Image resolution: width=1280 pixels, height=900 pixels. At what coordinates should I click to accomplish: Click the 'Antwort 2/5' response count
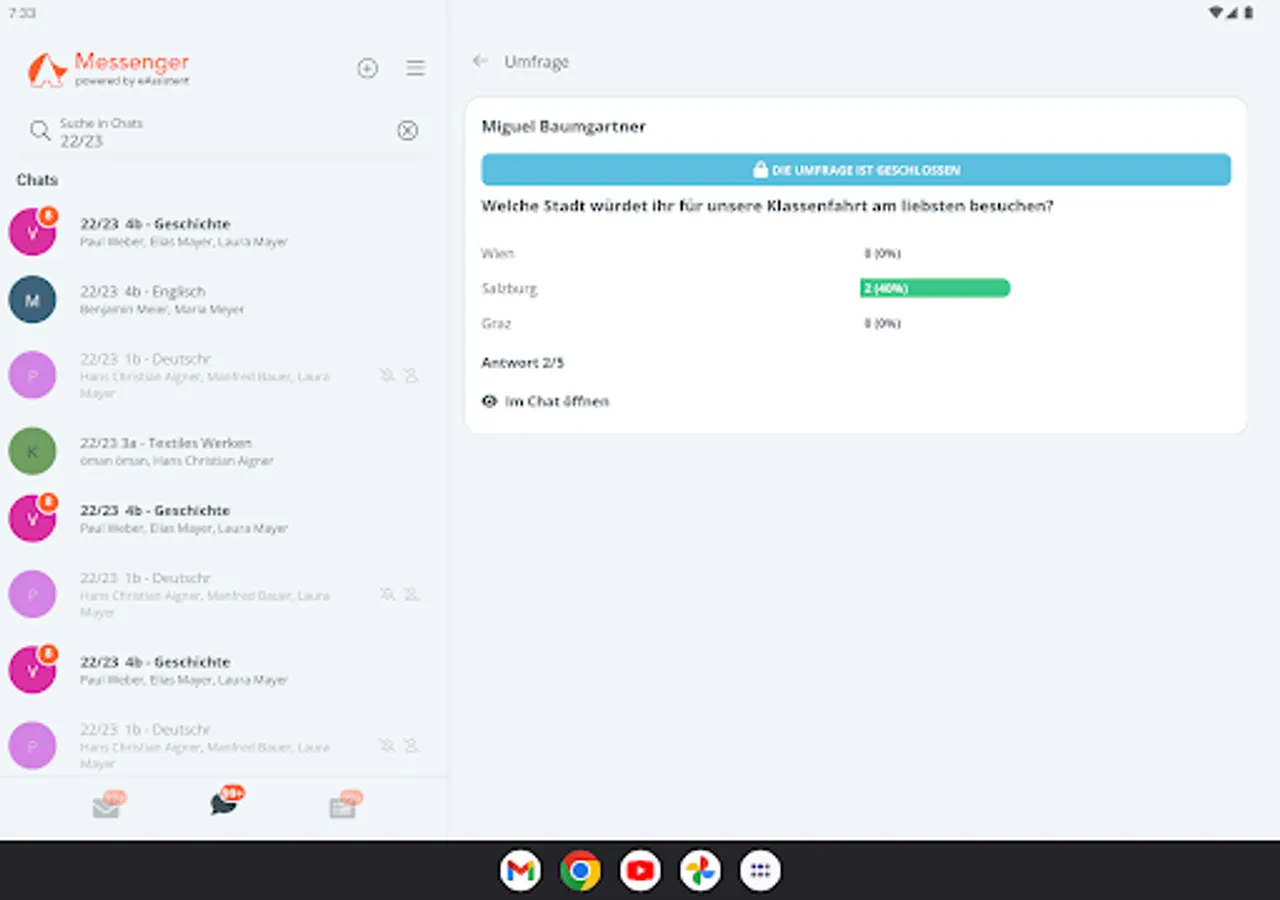tap(523, 363)
